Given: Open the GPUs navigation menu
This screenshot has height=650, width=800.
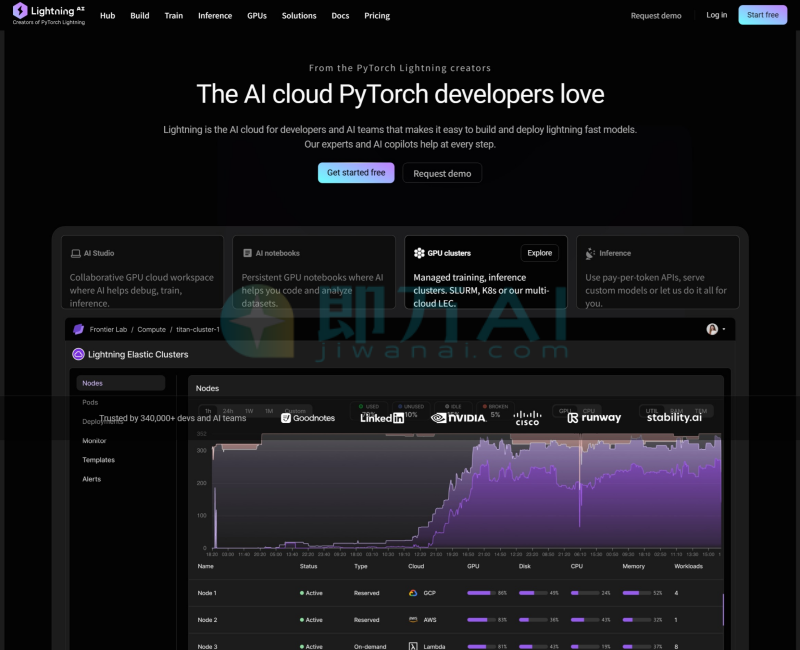Looking at the screenshot, I should pos(257,16).
